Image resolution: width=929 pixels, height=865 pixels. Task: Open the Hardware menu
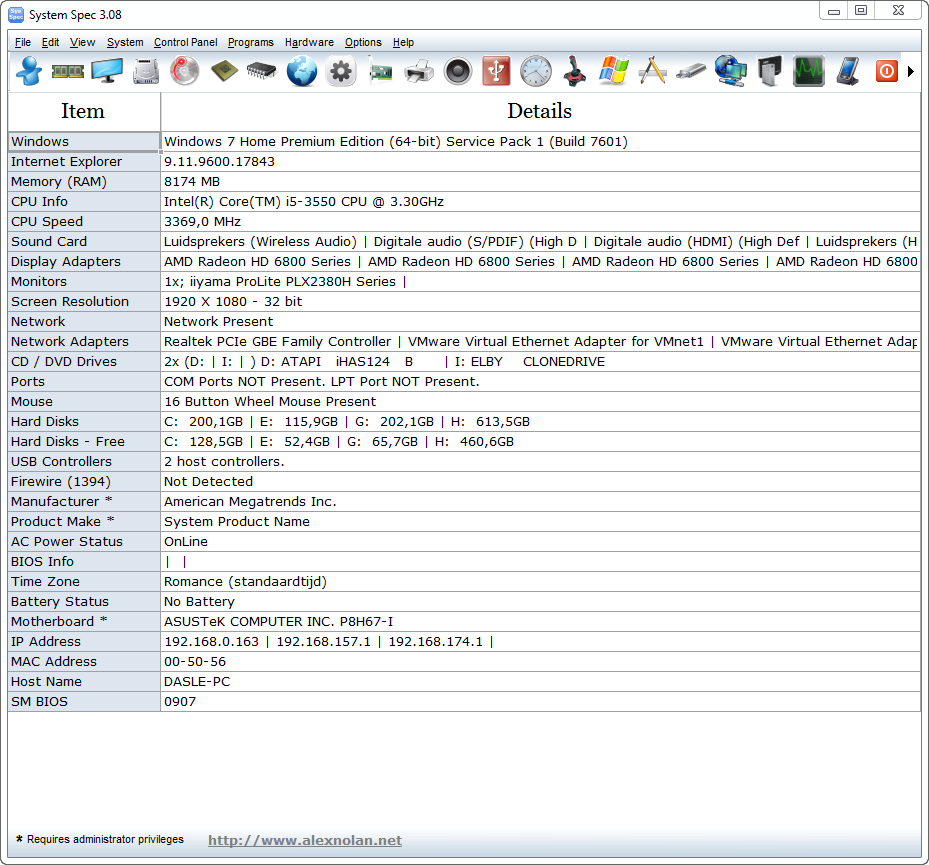point(309,42)
